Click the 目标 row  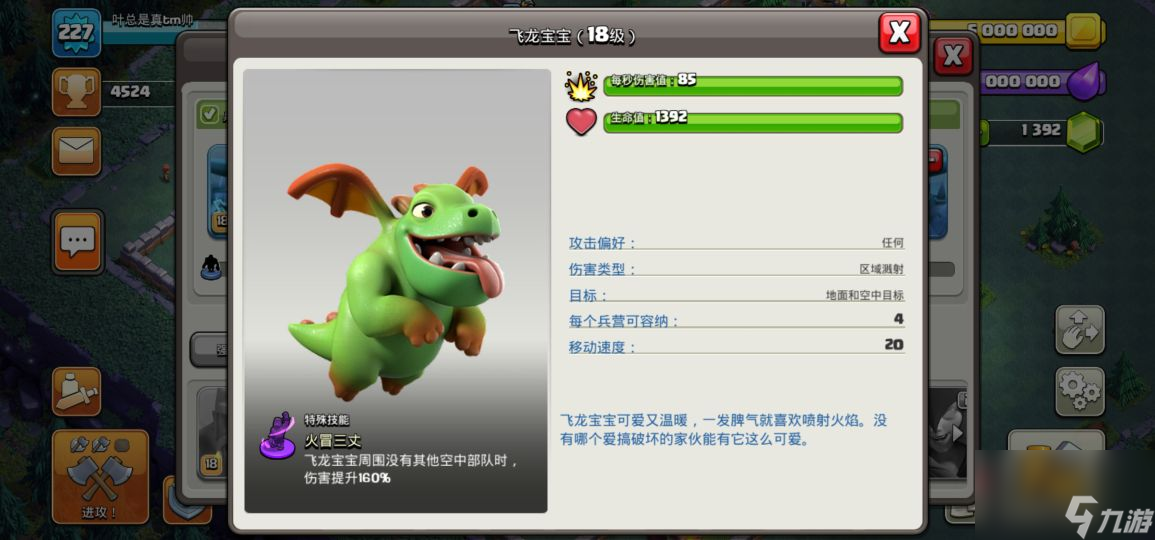(736, 295)
